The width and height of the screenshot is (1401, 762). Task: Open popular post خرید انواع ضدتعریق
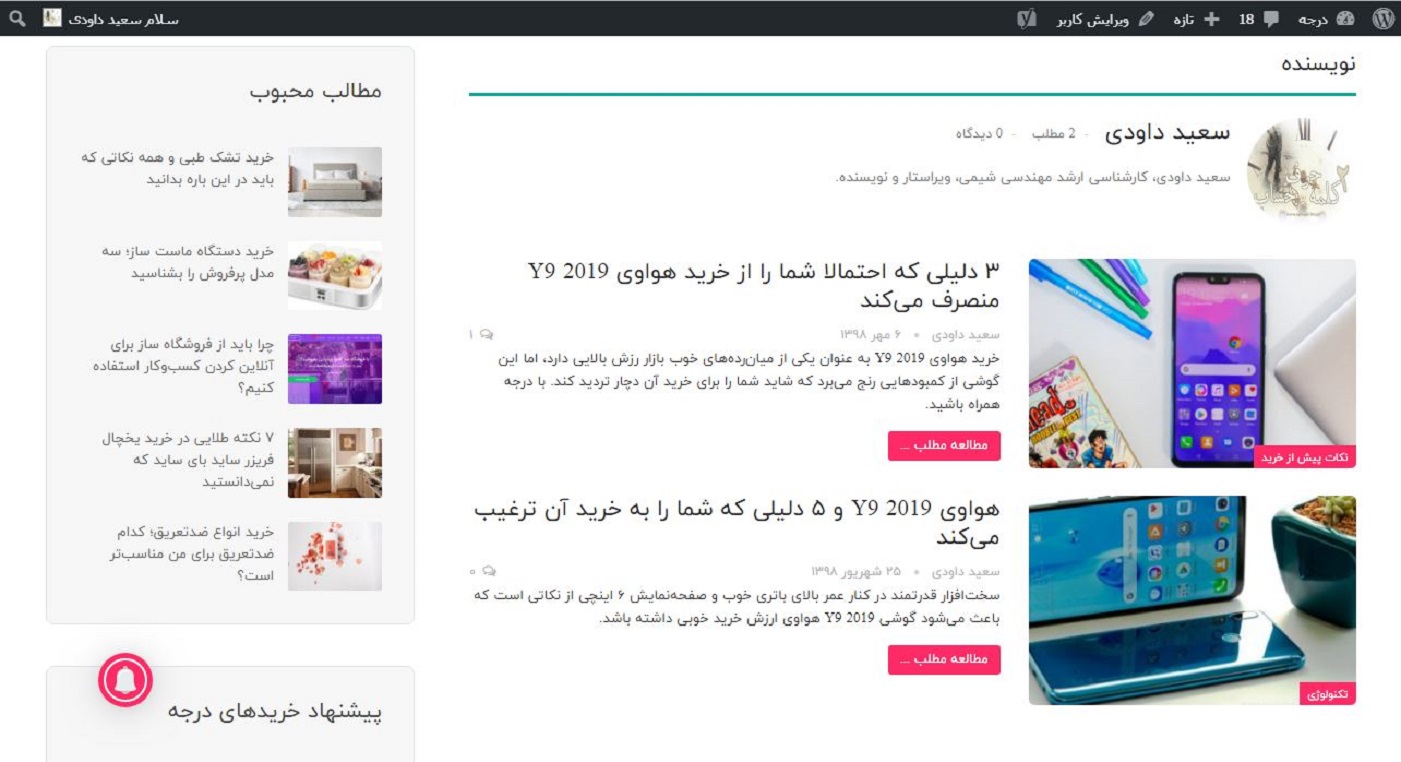(191, 553)
